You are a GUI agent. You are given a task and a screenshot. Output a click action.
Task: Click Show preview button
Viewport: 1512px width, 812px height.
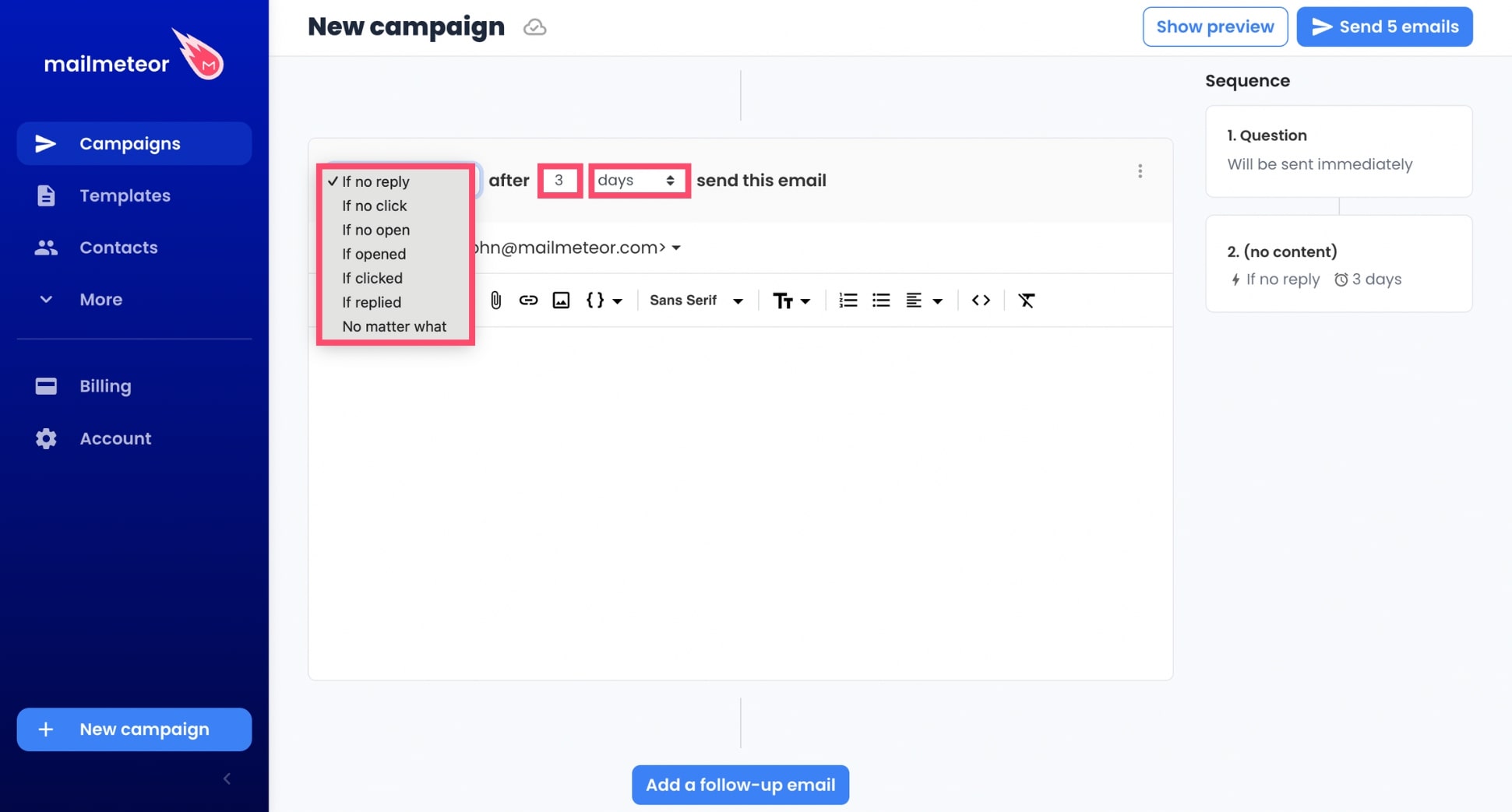pos(1215,26)
